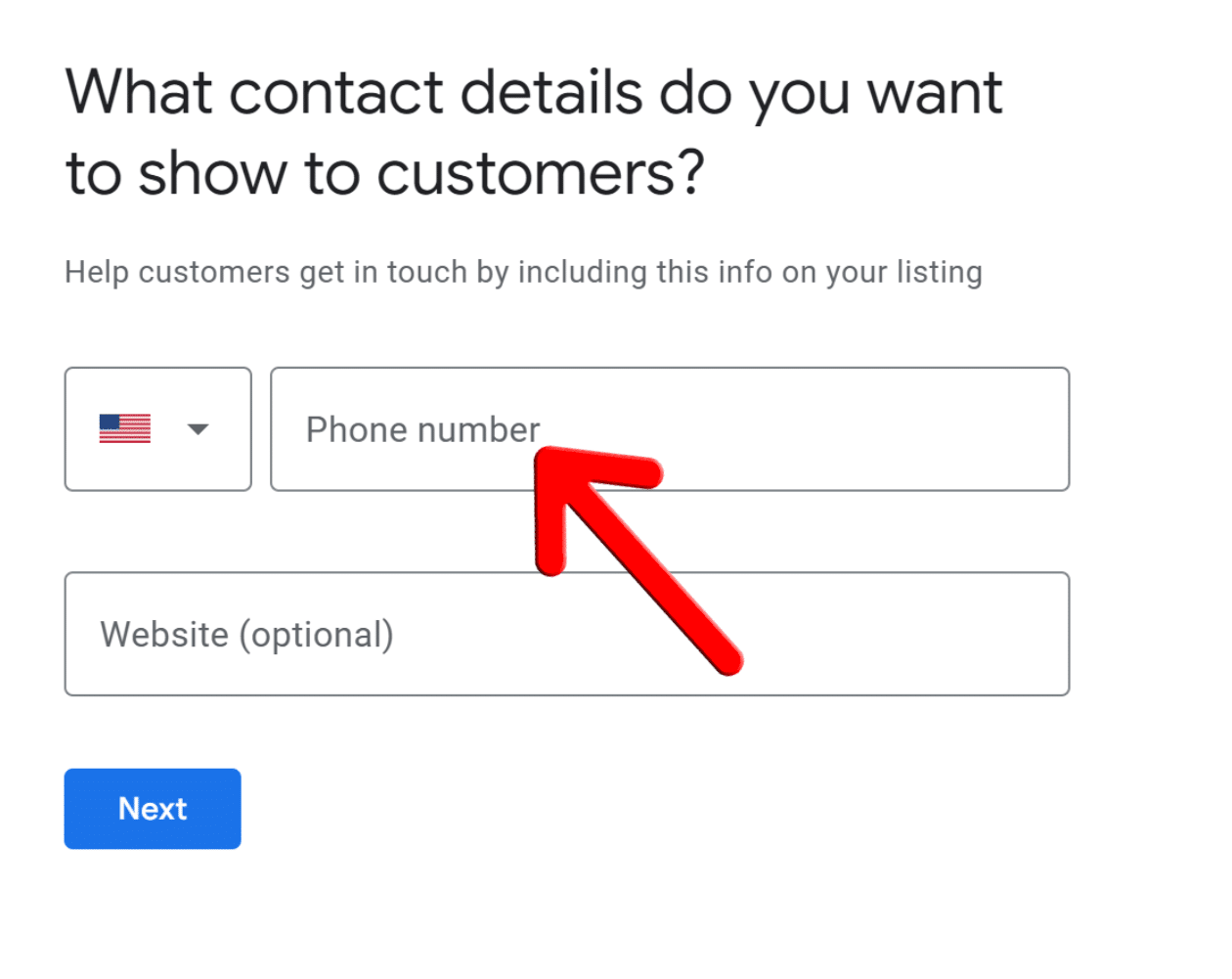1232x979 pixels.
Task: Click the "Next" label text
Action: [x=153, y=809]
